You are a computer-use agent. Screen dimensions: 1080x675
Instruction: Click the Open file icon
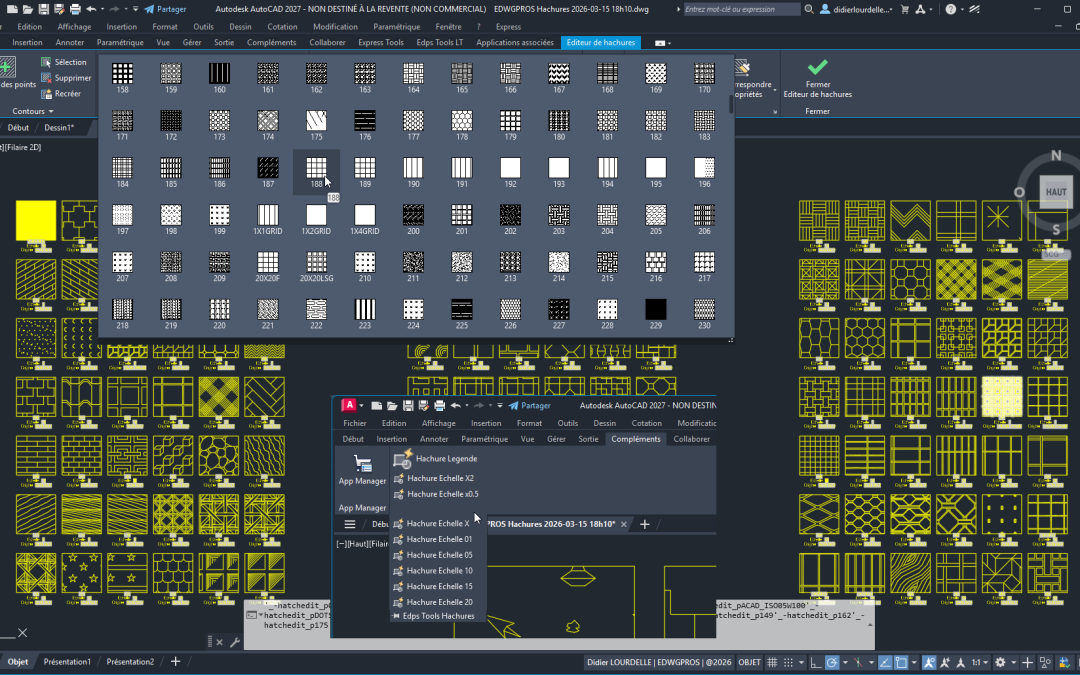(x=28, y=9)
